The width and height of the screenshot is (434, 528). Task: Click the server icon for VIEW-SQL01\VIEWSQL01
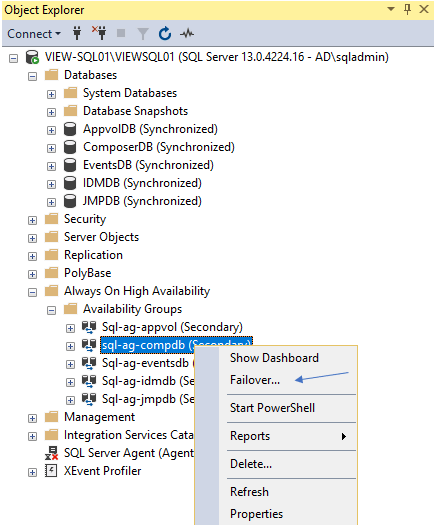(x=33, y=57)
